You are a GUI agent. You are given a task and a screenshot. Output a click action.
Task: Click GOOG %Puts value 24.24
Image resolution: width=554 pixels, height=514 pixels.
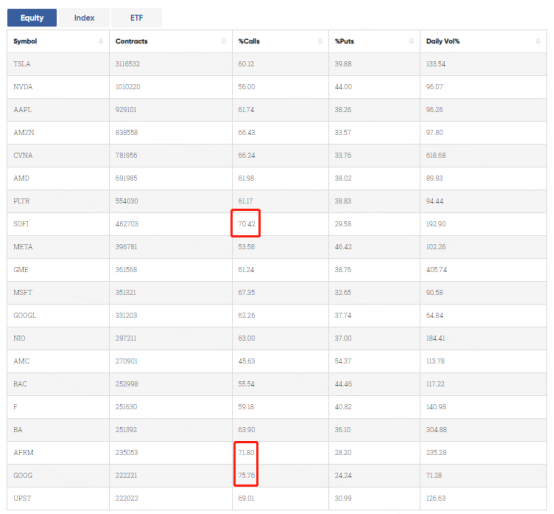(343, 475)
